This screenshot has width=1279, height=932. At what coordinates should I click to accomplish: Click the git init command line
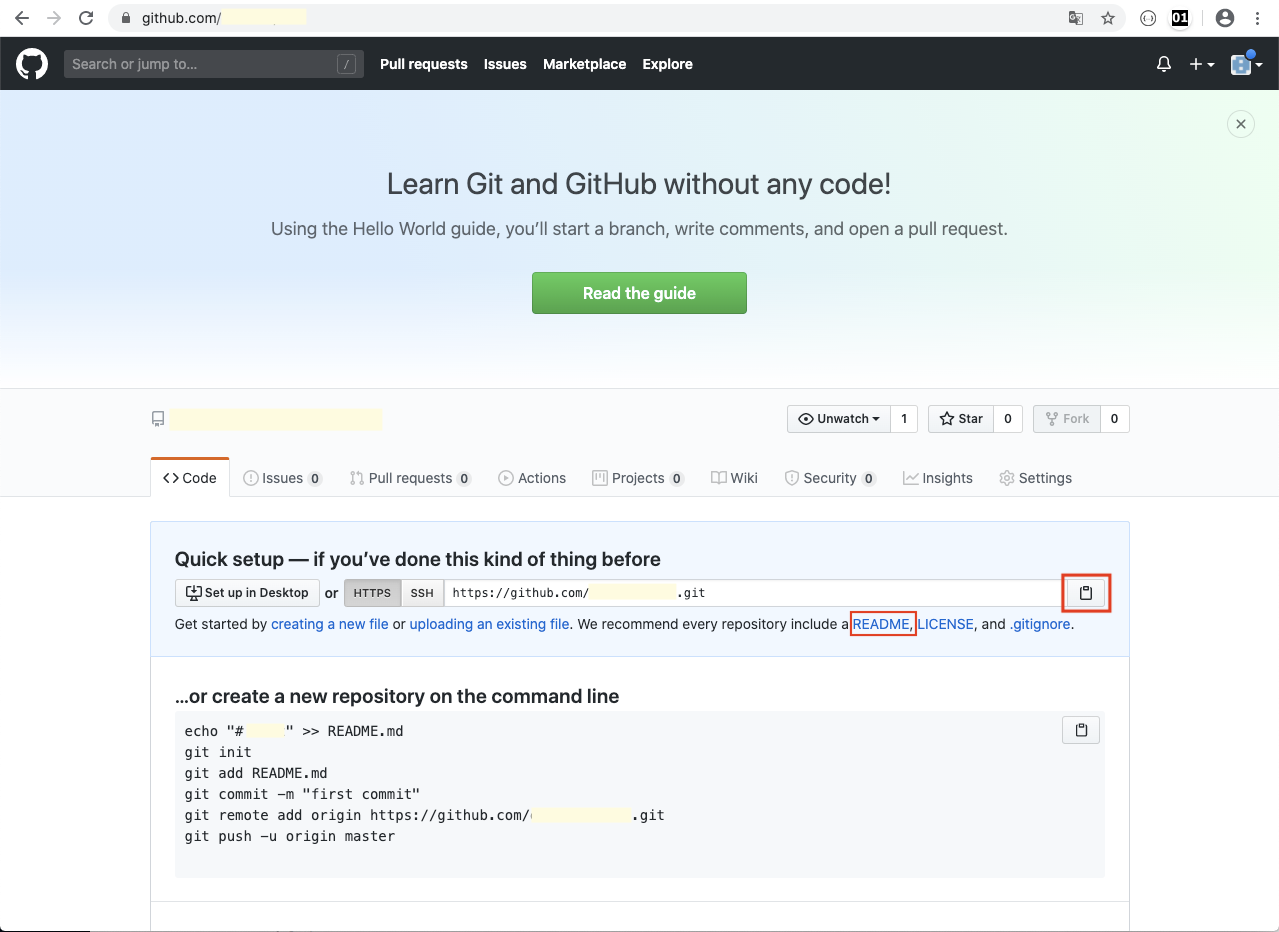(218, 752)
